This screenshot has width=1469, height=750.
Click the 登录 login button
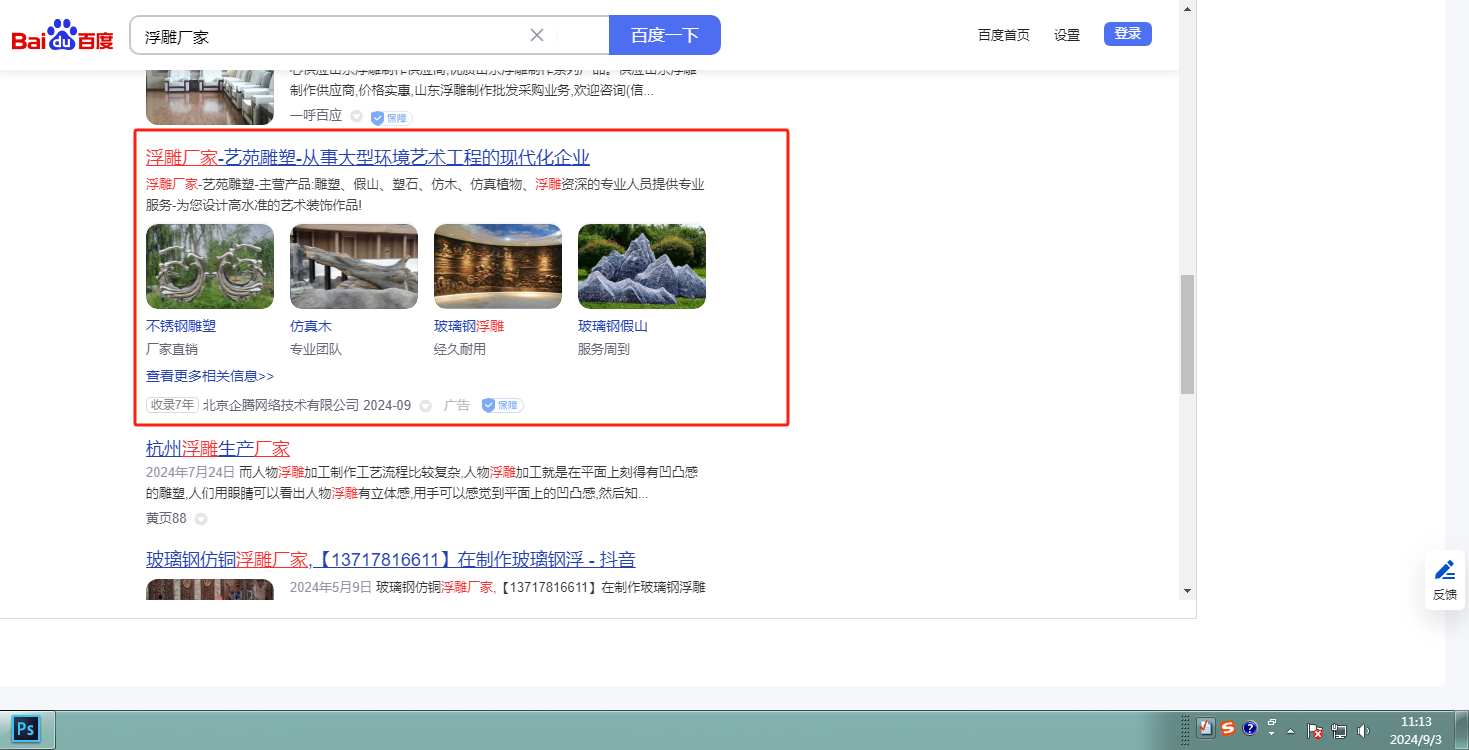click(x=1127, y=34)
